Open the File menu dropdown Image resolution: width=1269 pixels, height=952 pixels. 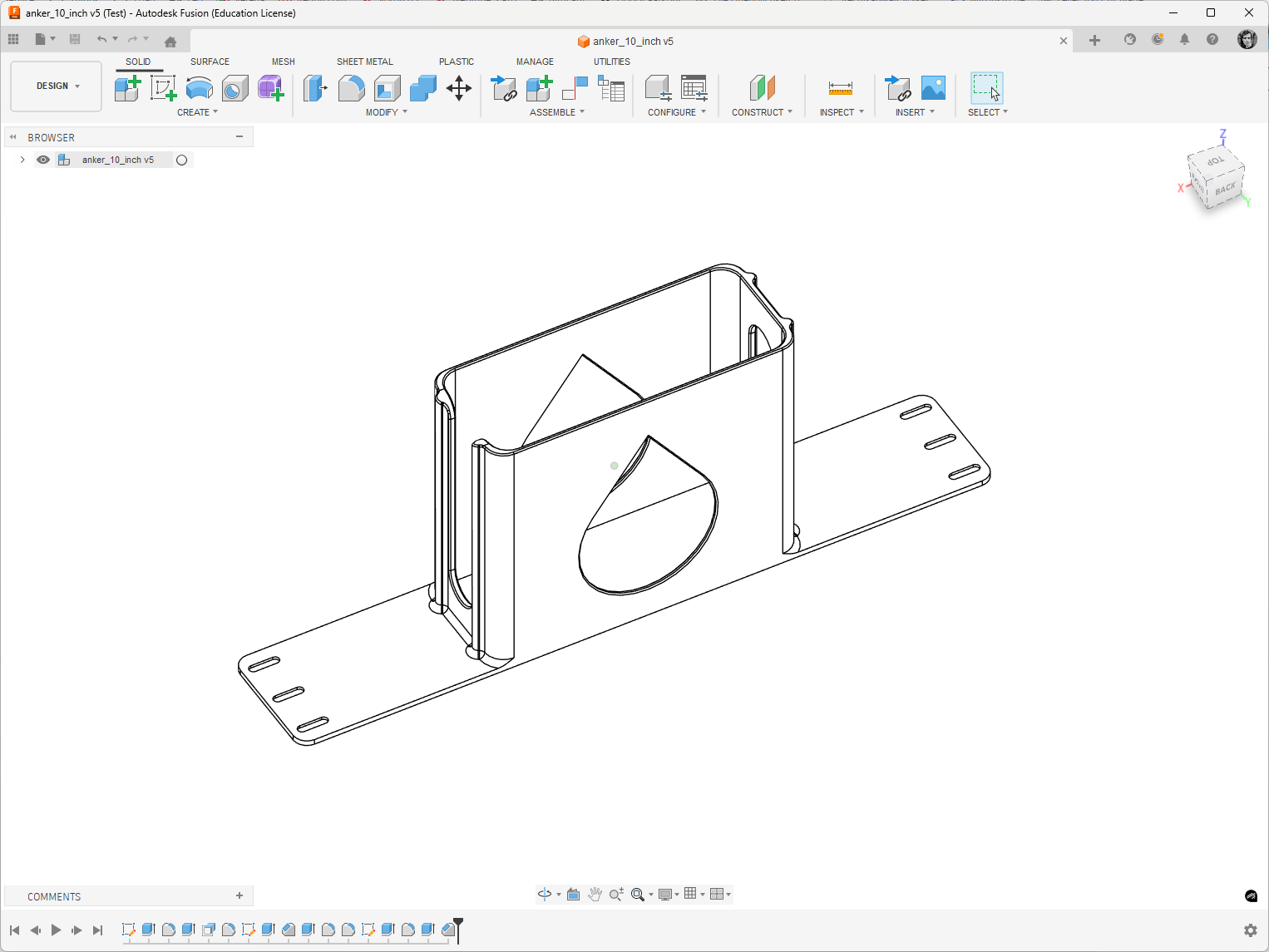(x=44, y=39)
